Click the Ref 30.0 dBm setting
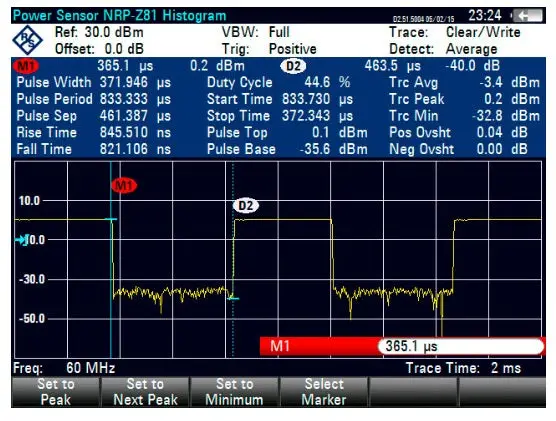Image resolution: width=556 pixels, height=421 pixels. click(x=99, y=32)
